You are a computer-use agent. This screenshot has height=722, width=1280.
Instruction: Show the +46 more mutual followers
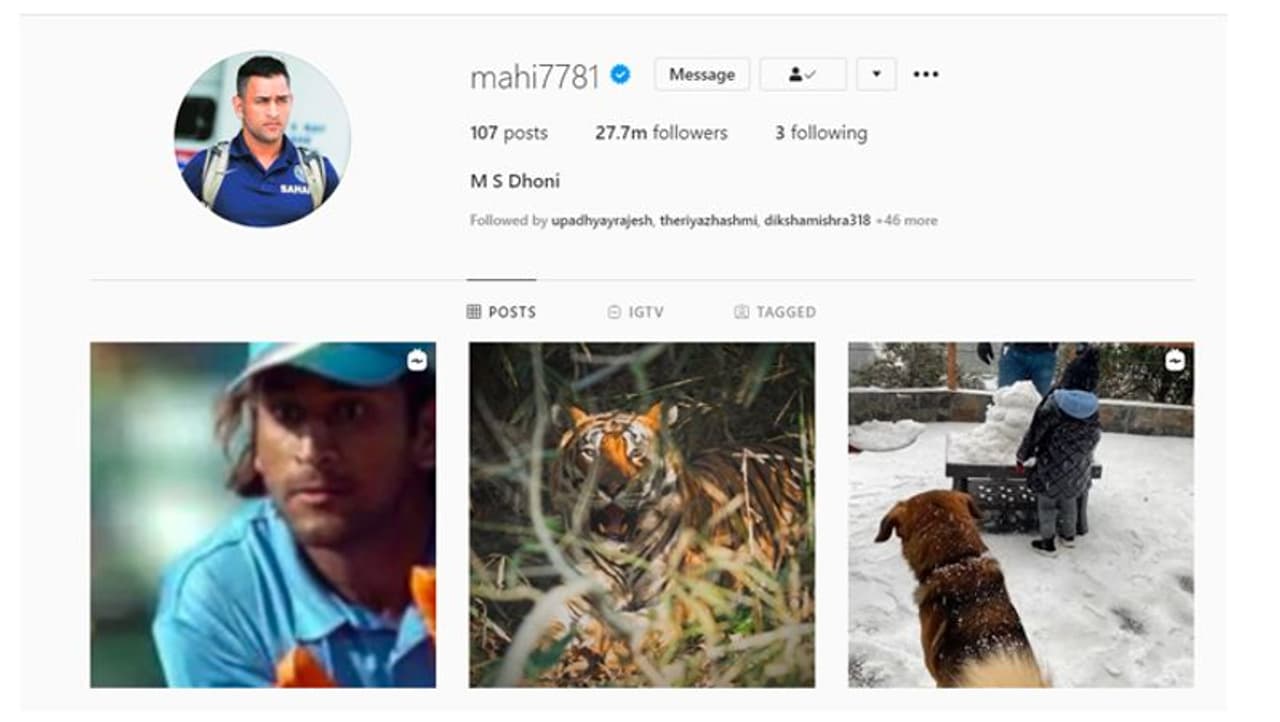[906, 221]
